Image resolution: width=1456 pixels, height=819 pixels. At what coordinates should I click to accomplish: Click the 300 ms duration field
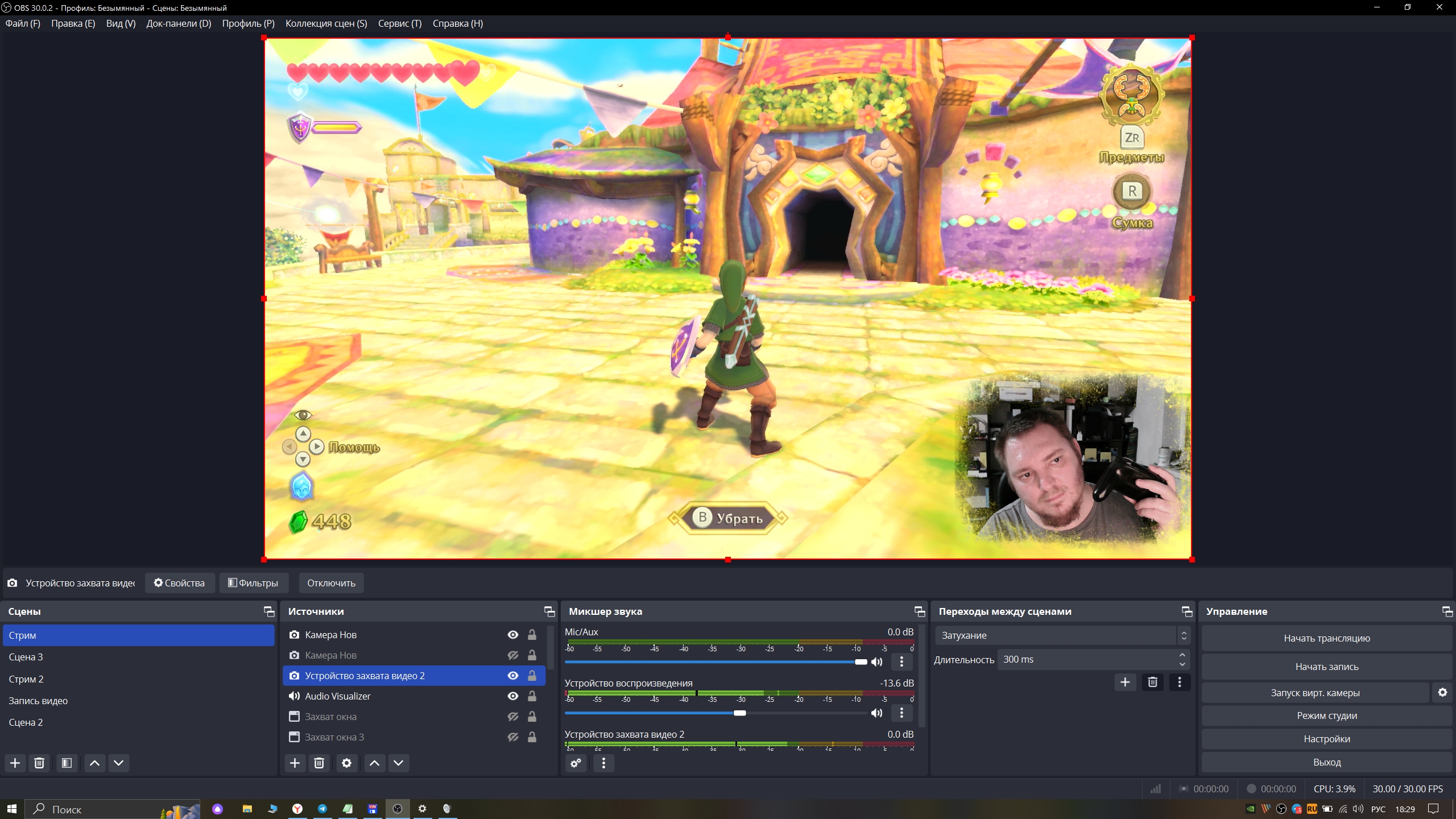pyautogui.click(x=1086, y=659)
